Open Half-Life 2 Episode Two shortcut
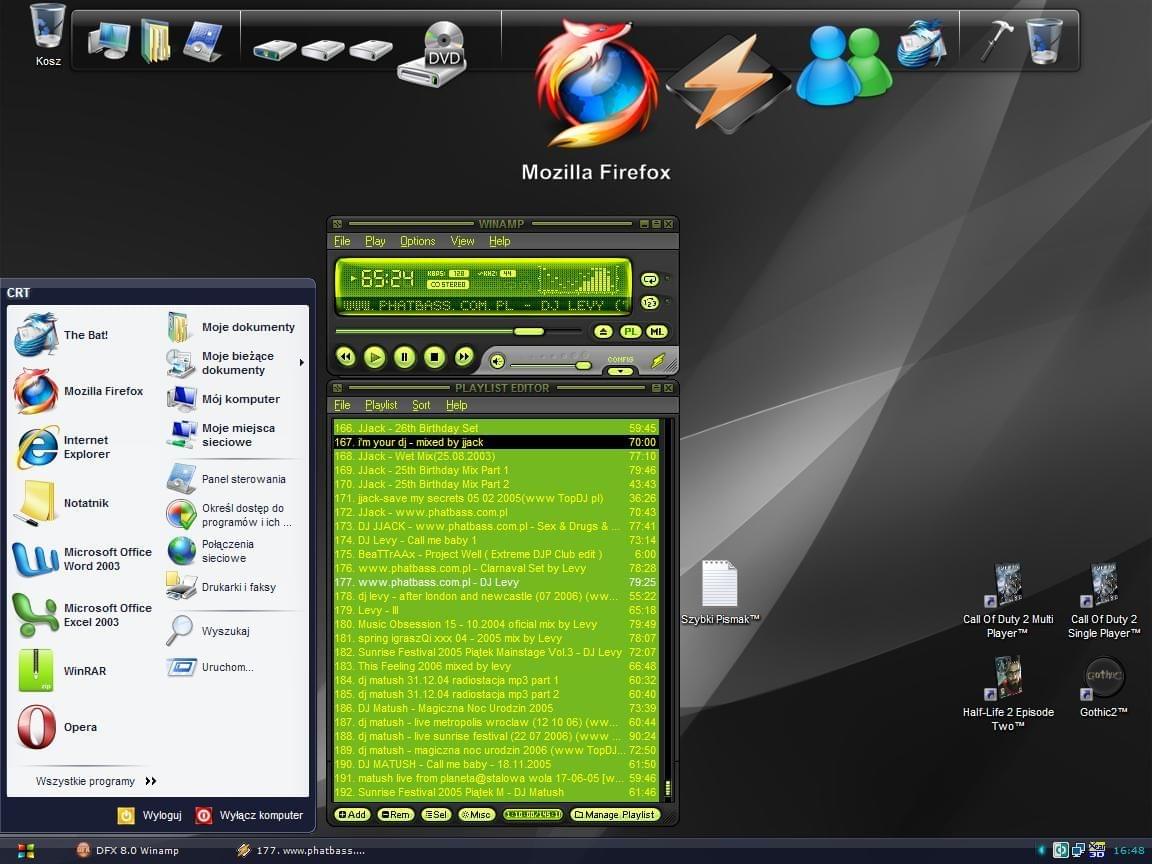Screen dimensions: 1152x864 pos(1008,694)
